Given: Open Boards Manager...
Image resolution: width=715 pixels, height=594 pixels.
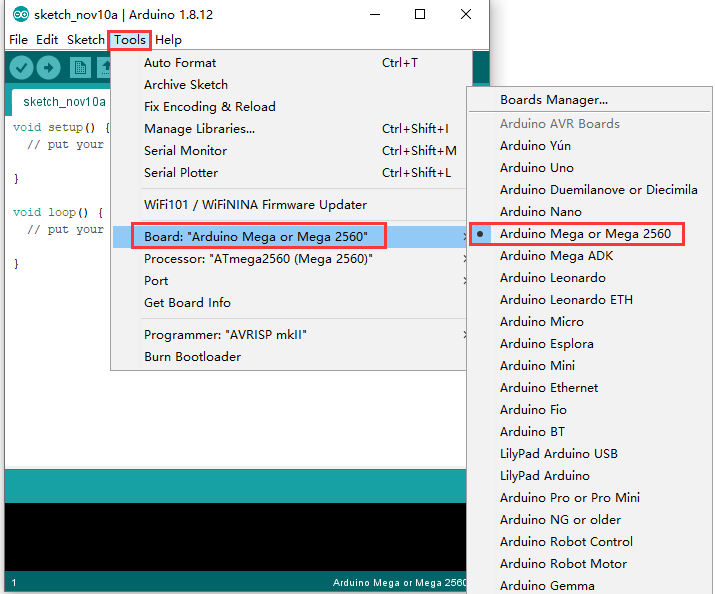Looking at the screenshot, I should pos(553,100).
